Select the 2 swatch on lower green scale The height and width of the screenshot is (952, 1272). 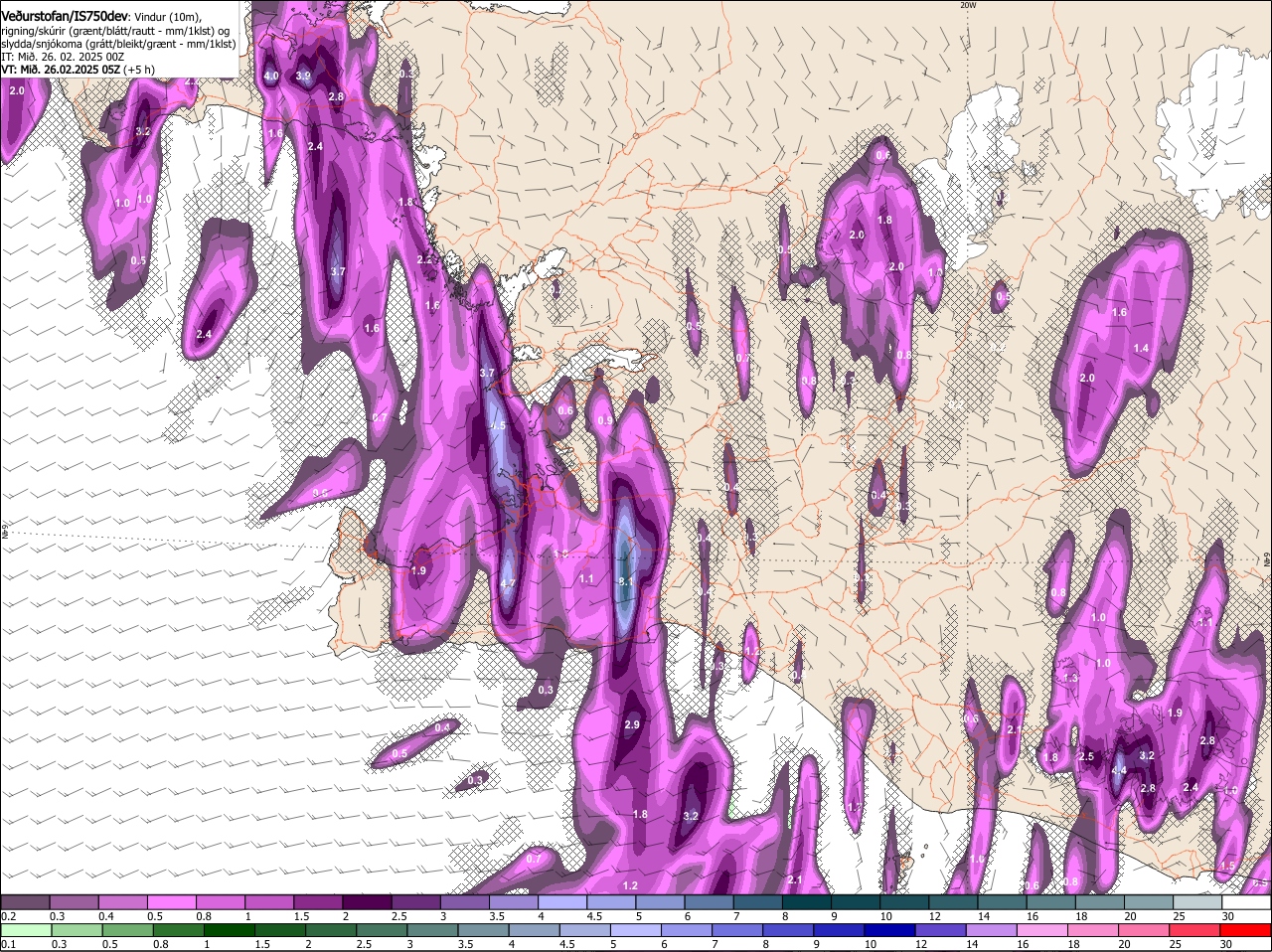[330, 930]
